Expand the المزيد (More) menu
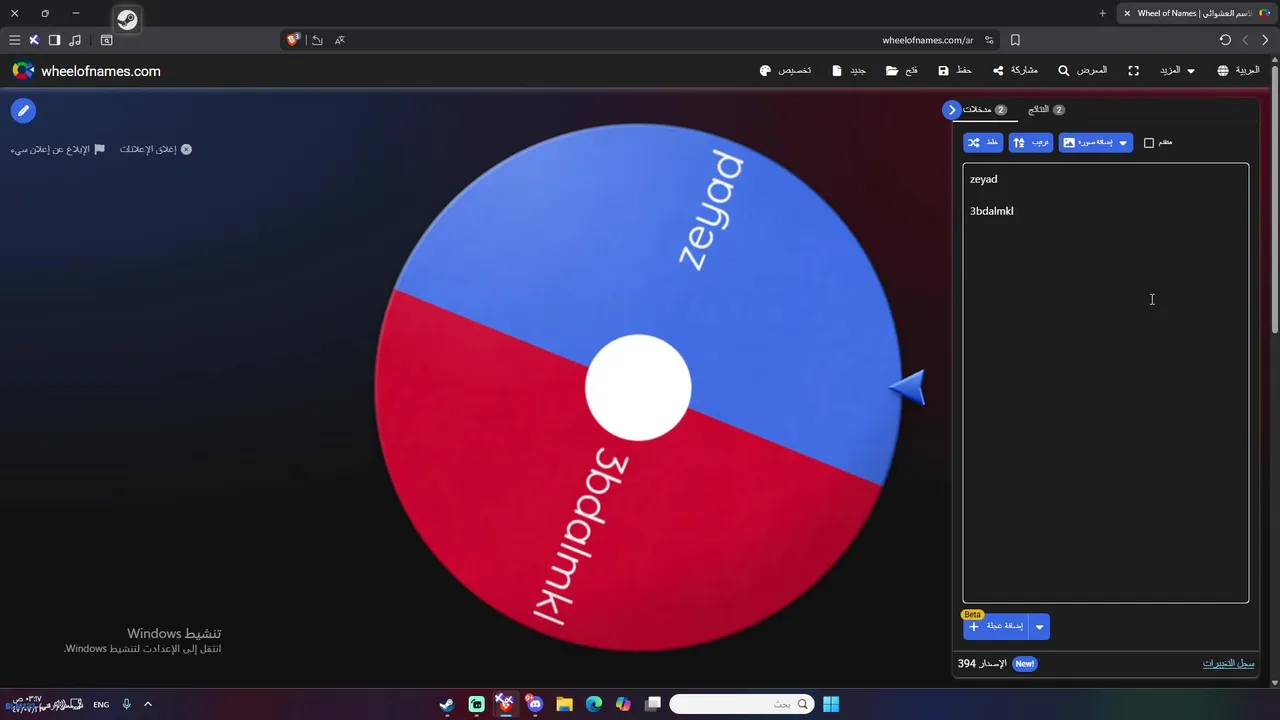 [x=1177, y=71]
